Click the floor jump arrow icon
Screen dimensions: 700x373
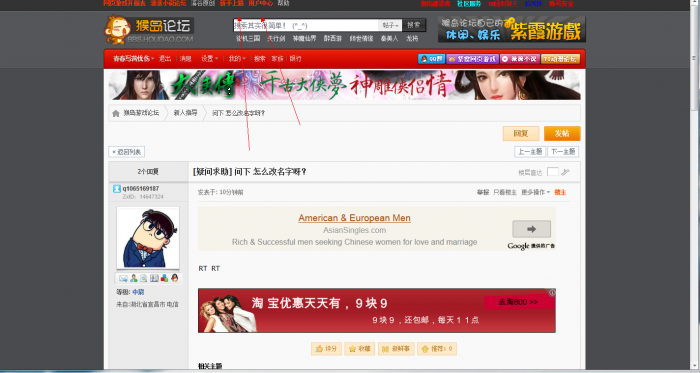(x=565, y=172)
